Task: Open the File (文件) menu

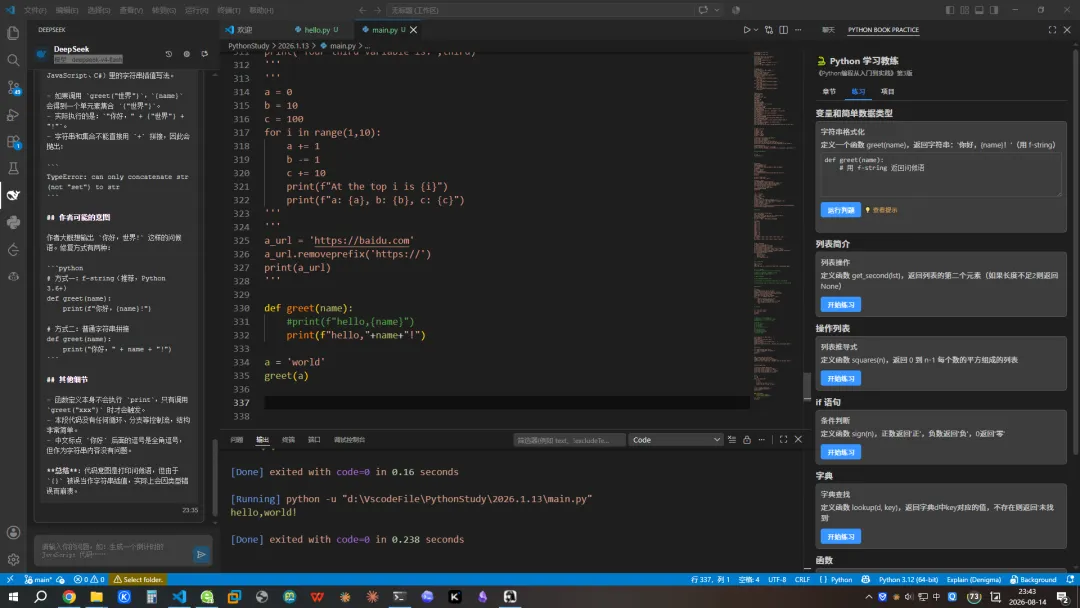Action: click(x=35, y=10)
